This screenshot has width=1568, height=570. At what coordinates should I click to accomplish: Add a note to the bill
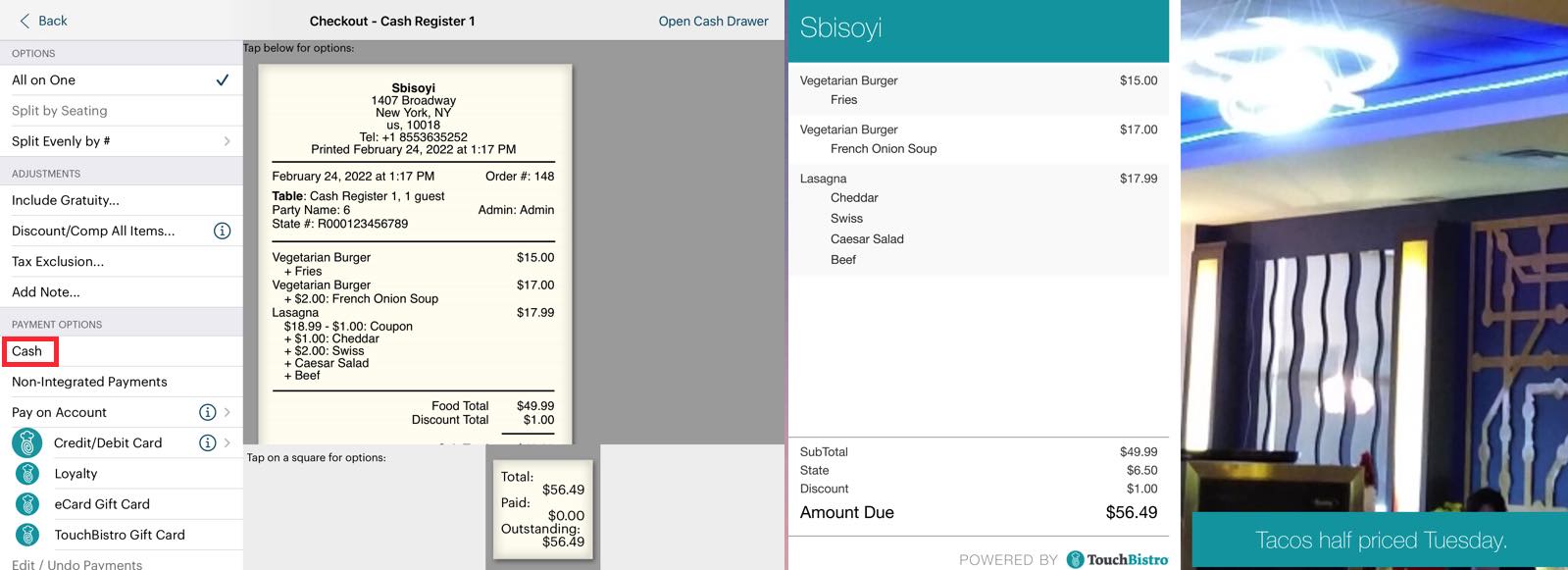(46, 292)
